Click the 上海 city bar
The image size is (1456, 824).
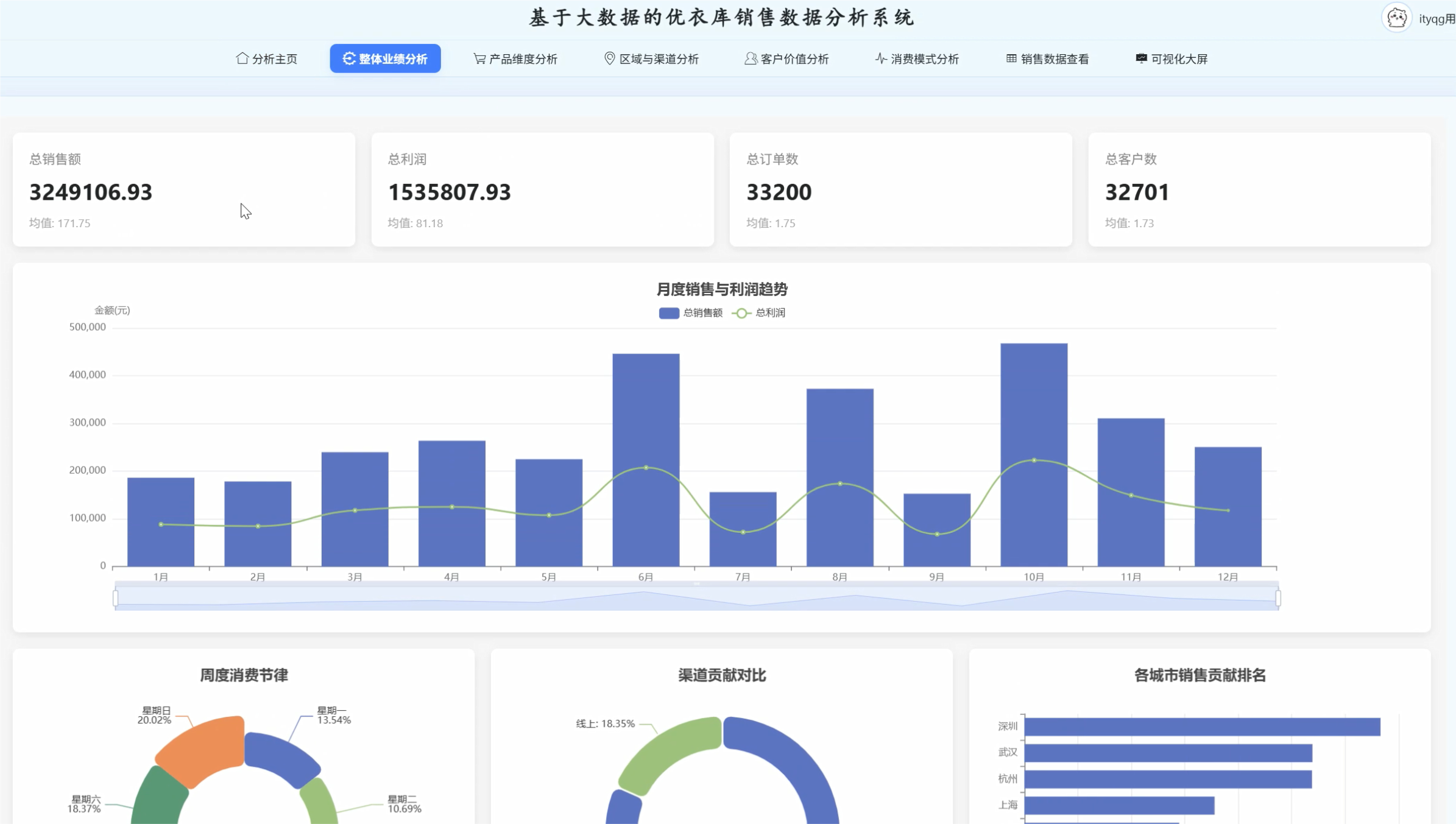(x=1120, y=805)
